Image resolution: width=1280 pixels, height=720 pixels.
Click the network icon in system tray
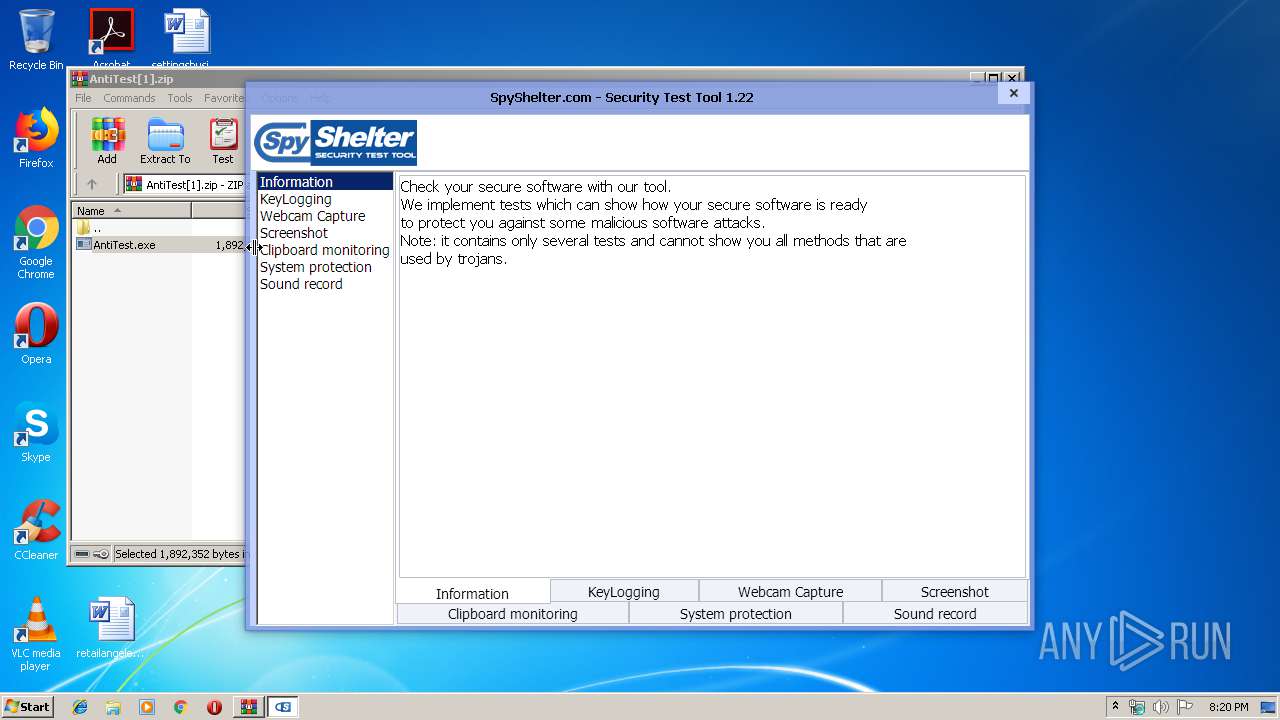tap(1137, 707)
